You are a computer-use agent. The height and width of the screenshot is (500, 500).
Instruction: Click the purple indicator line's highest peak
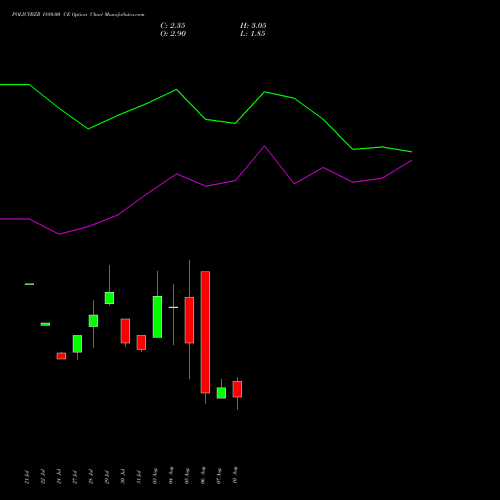pyautogui.click(x=265, y=146)
